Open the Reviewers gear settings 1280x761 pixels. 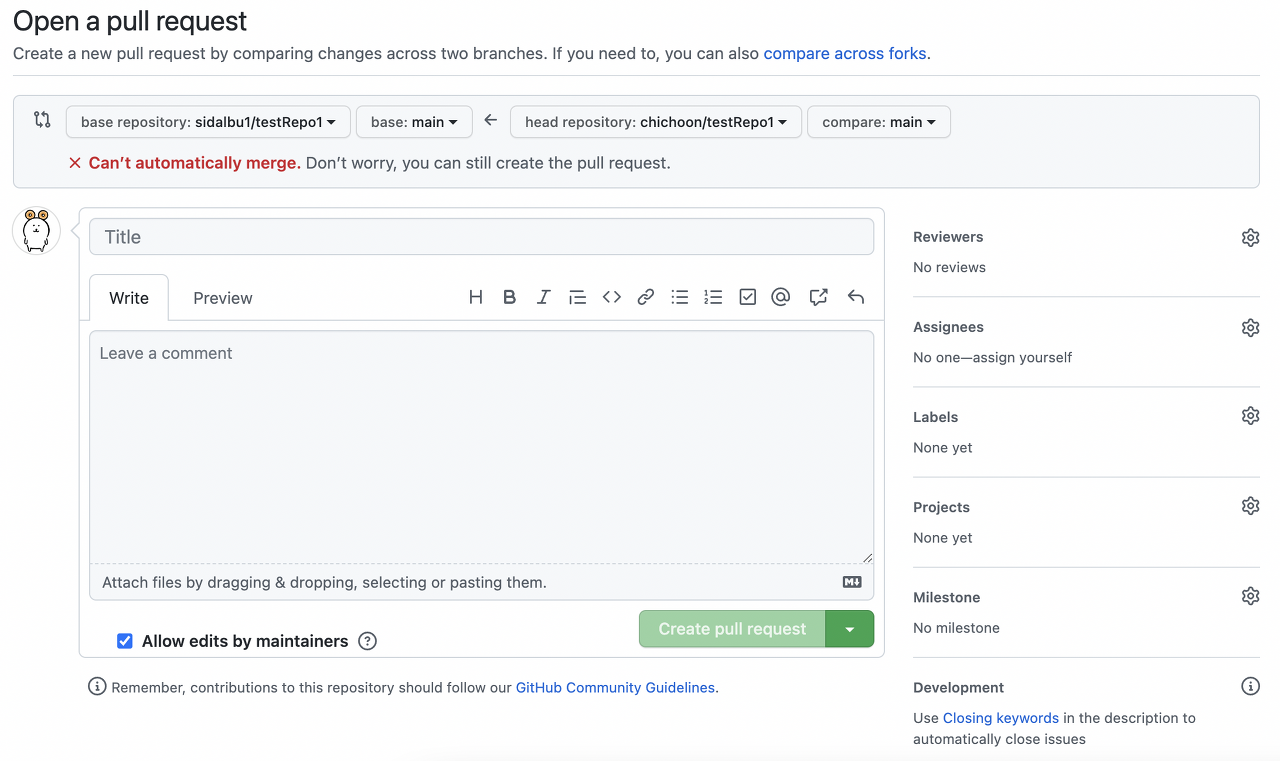pyautogui.click(x=1250, y=238)
